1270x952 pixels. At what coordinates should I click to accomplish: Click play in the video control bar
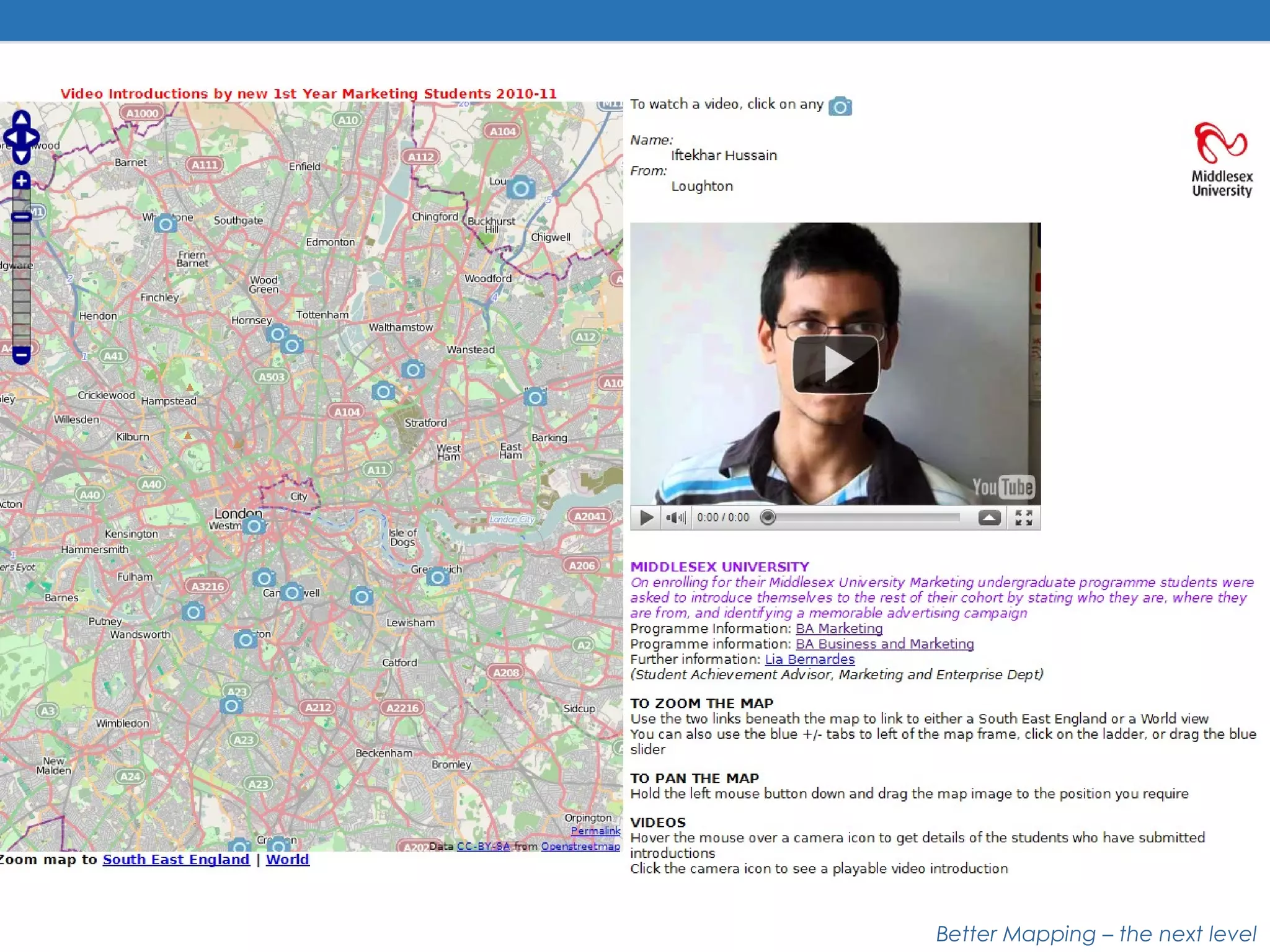646,518
